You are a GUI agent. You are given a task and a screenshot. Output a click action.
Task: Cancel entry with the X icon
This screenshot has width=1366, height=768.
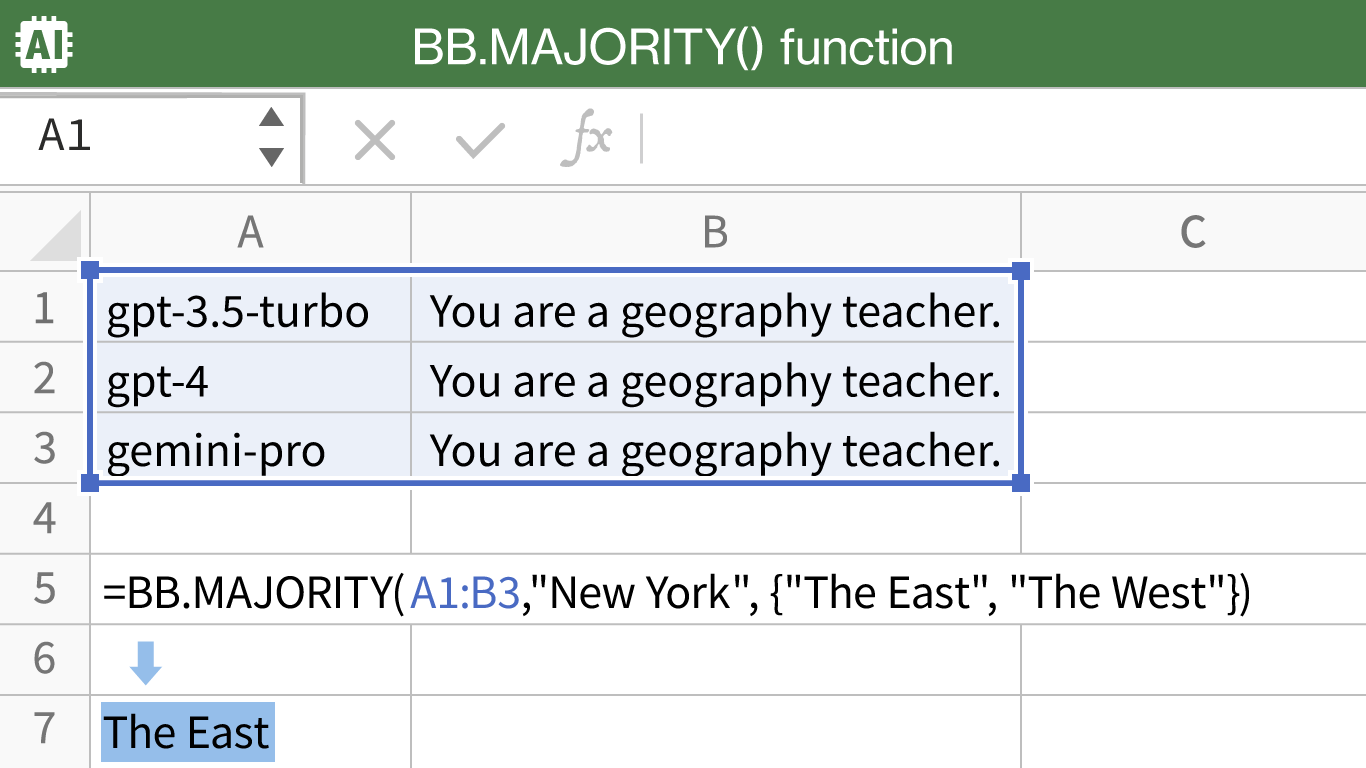tap(376, 141)
